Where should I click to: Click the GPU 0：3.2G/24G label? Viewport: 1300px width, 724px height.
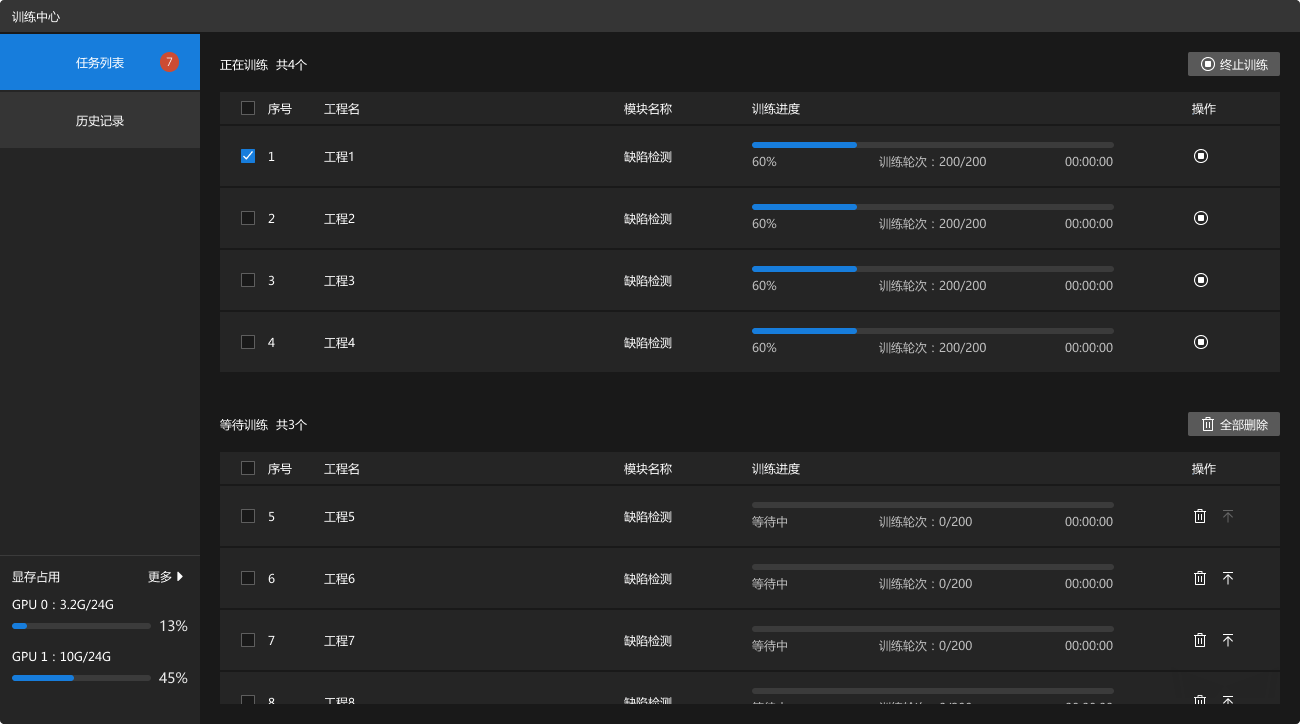coord(63,605)
